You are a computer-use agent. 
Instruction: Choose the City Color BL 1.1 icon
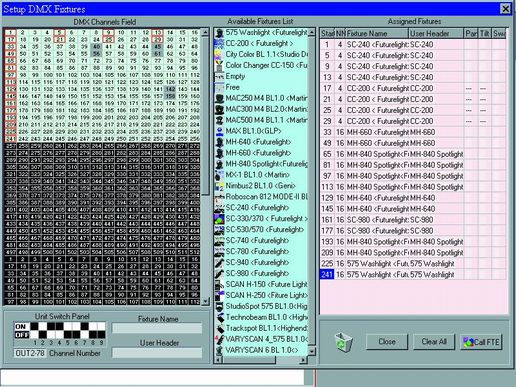[x=219, y=54]
